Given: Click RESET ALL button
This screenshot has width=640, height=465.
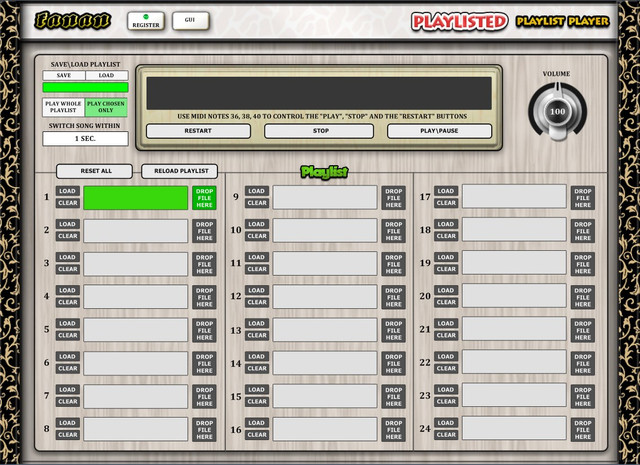Looking at the screenshot, I should (x=94, y=171).
